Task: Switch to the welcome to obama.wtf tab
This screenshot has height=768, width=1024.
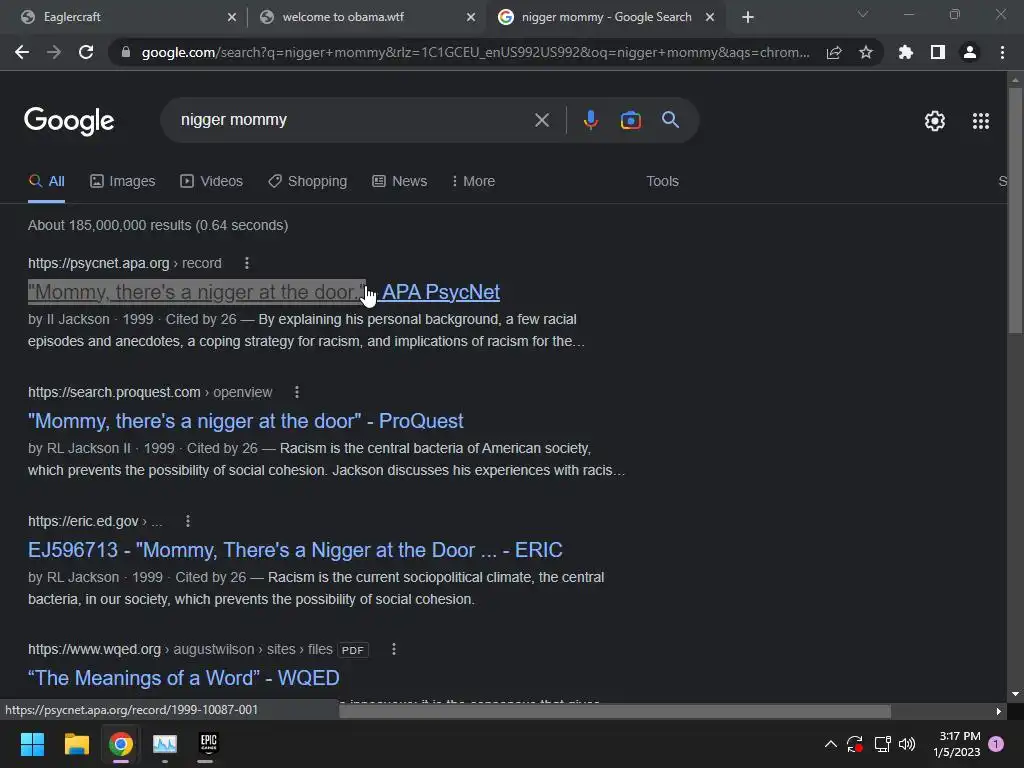Action: pos(368,17)
